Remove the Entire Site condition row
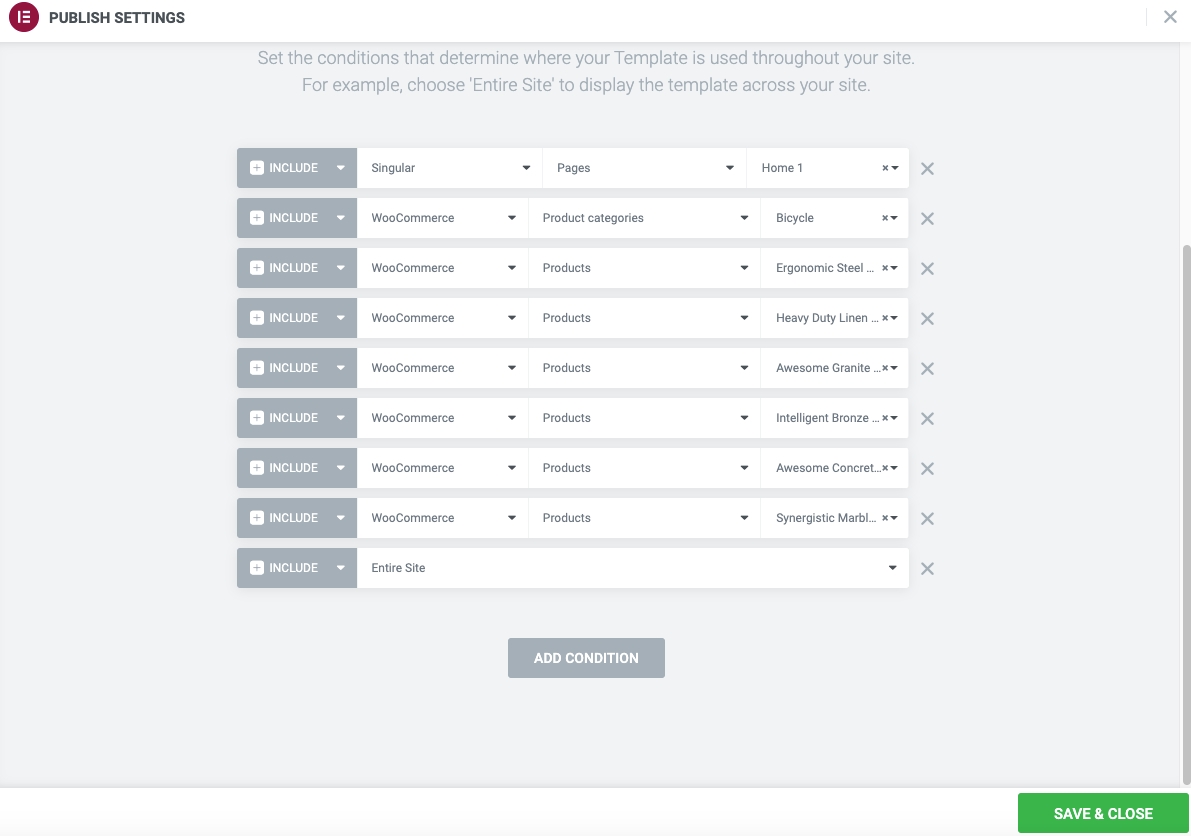The width and height of the screenshot is (1191, 836). point(927,569)
